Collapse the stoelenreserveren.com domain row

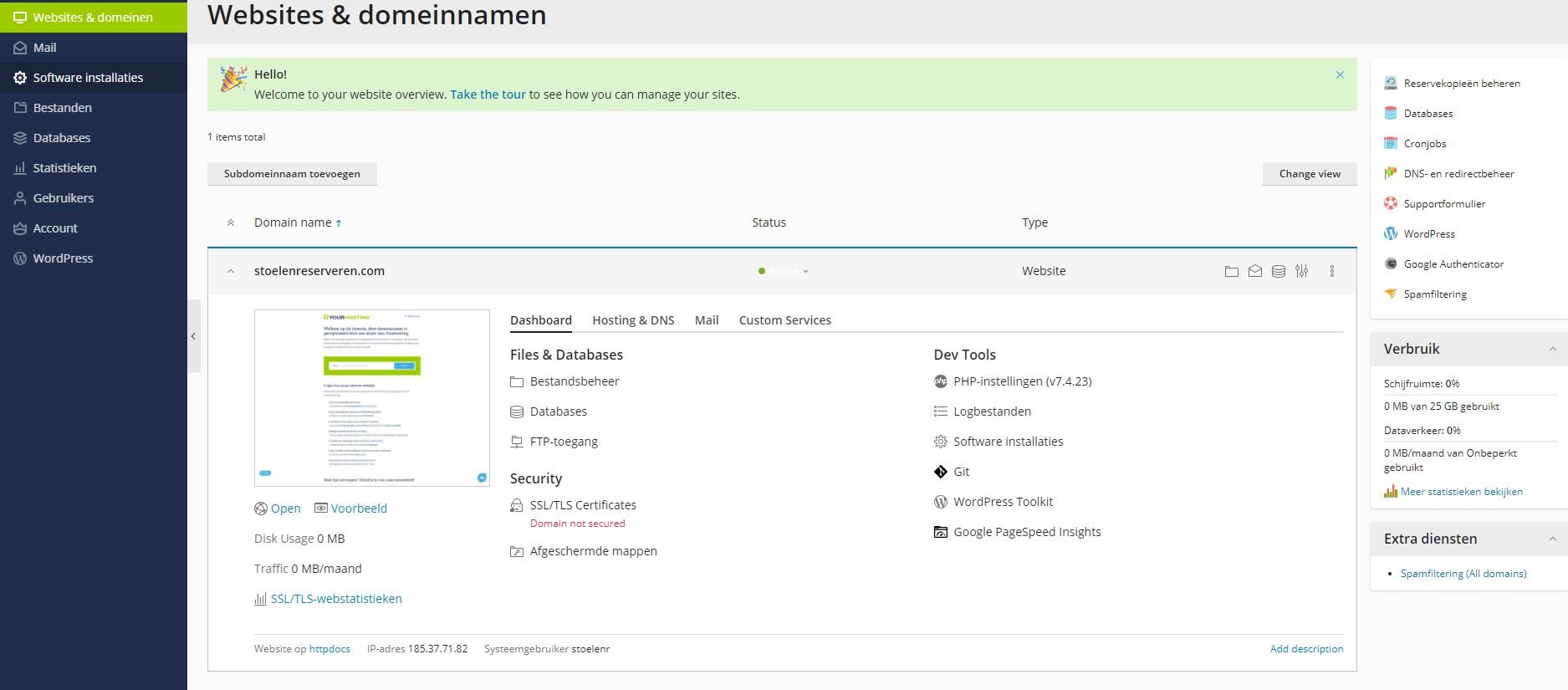231,271
